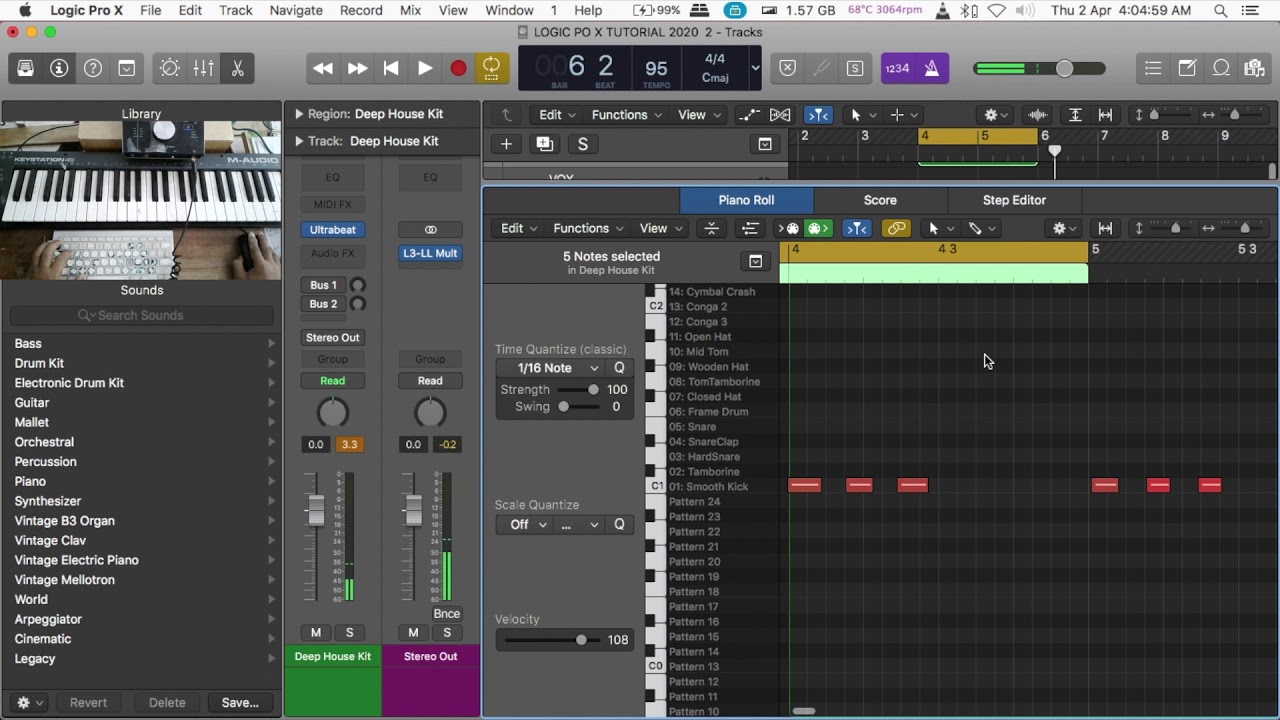The height and width of the screenshot is (720, 1280).
Task: Toggle the Editors scissors button
Action: tap(237, 68)
